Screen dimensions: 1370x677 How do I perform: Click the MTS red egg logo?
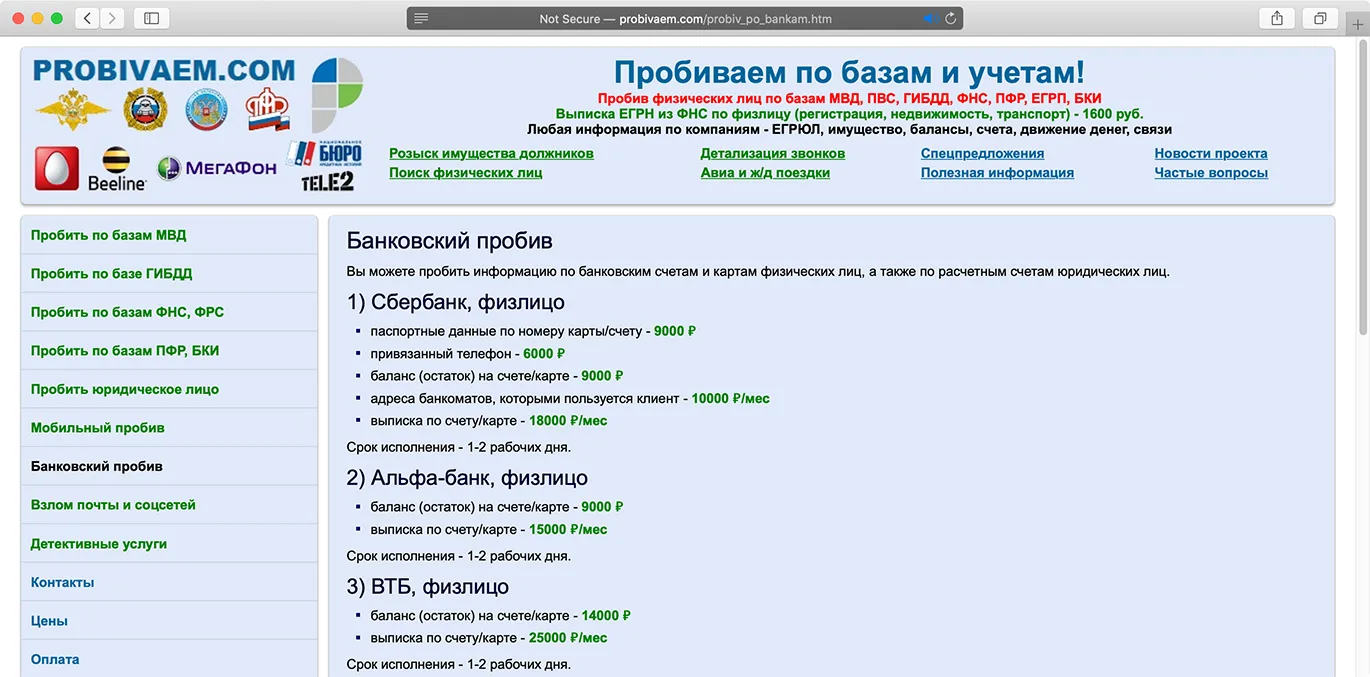[57, 168]
